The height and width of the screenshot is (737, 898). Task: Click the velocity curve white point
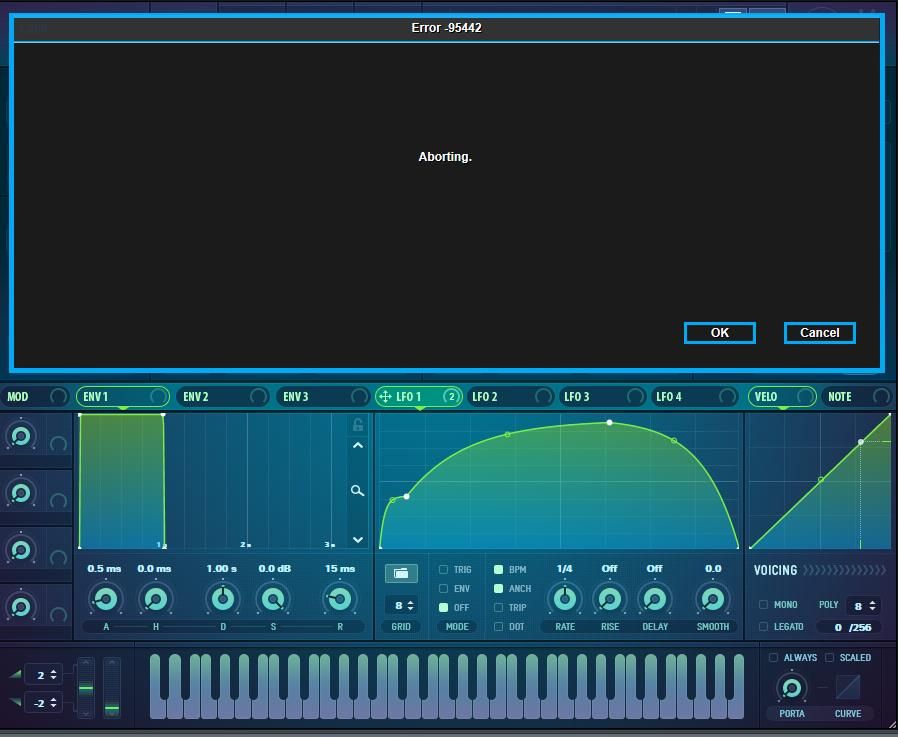pyautogui.click(x=860, y=442)
